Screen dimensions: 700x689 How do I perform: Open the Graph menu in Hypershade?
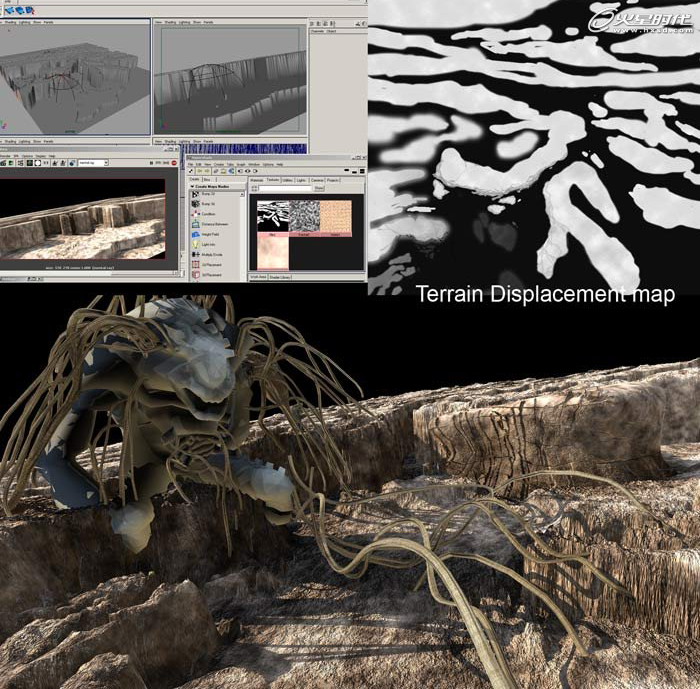click(241, 164)
